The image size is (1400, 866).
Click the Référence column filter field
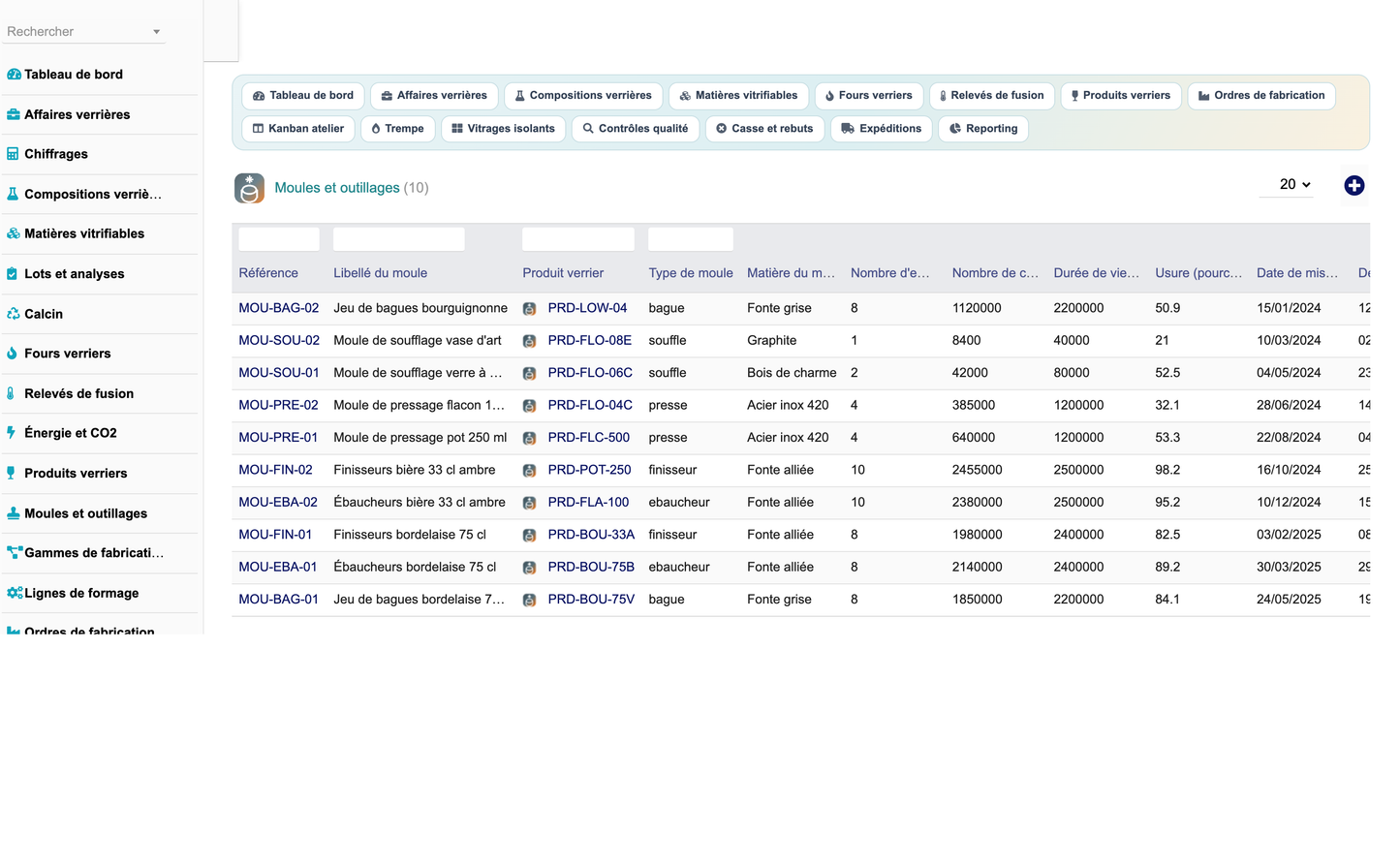click(279, 239)
